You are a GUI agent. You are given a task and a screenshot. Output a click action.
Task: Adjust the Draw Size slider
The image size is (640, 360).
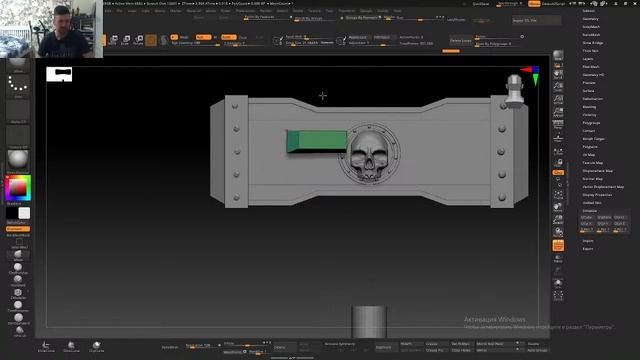pos(309,42)
